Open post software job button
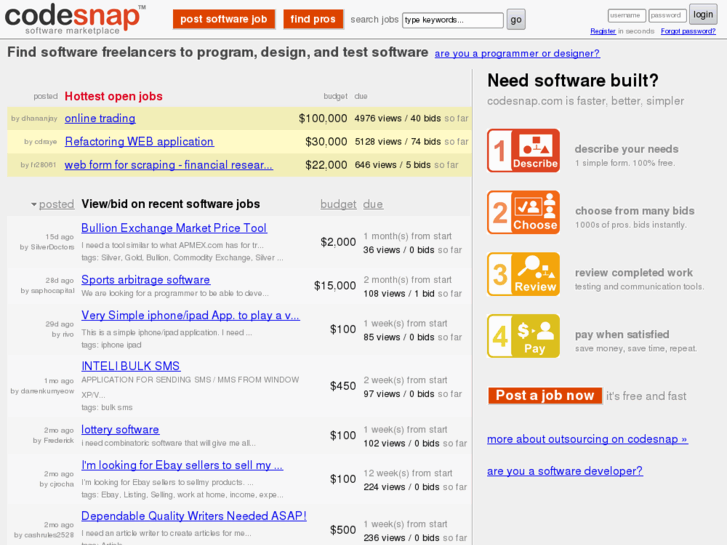This screenshot has width=727, height=545. 224,19
